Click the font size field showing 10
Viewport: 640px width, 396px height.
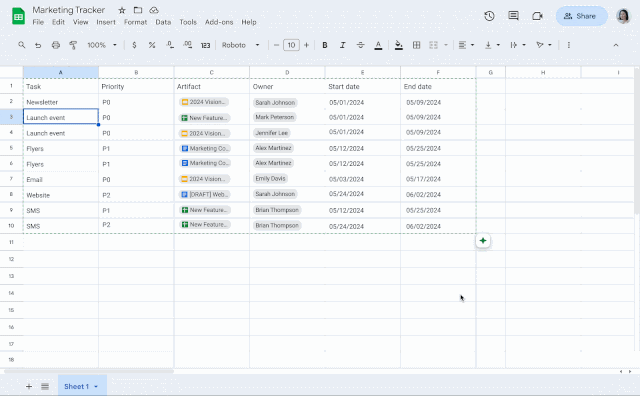pyautogui.click(x=291, y=45)
